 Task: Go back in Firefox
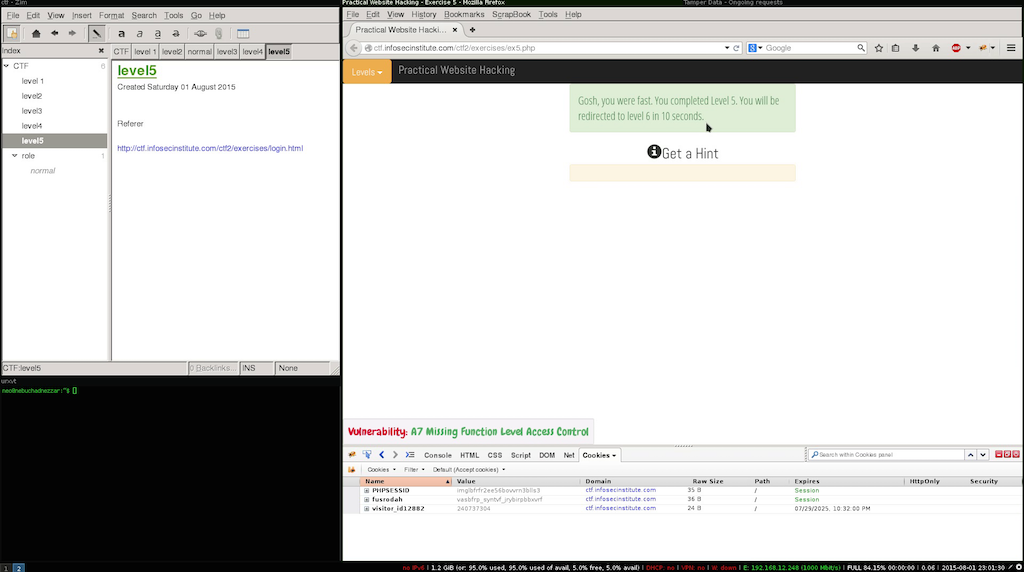coord(353,48)
